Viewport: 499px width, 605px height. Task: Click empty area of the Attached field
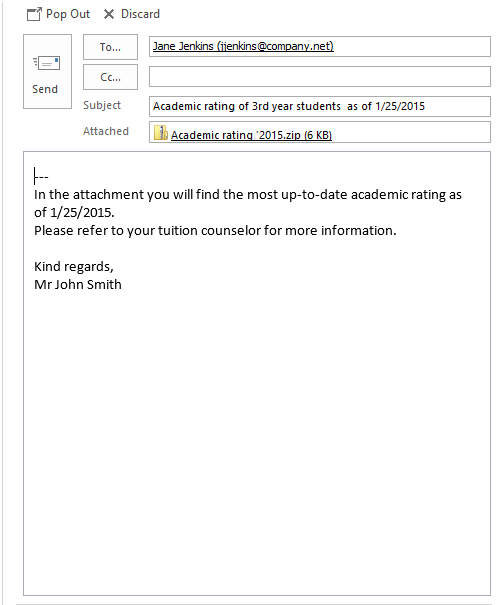click(x=410, y=132)
